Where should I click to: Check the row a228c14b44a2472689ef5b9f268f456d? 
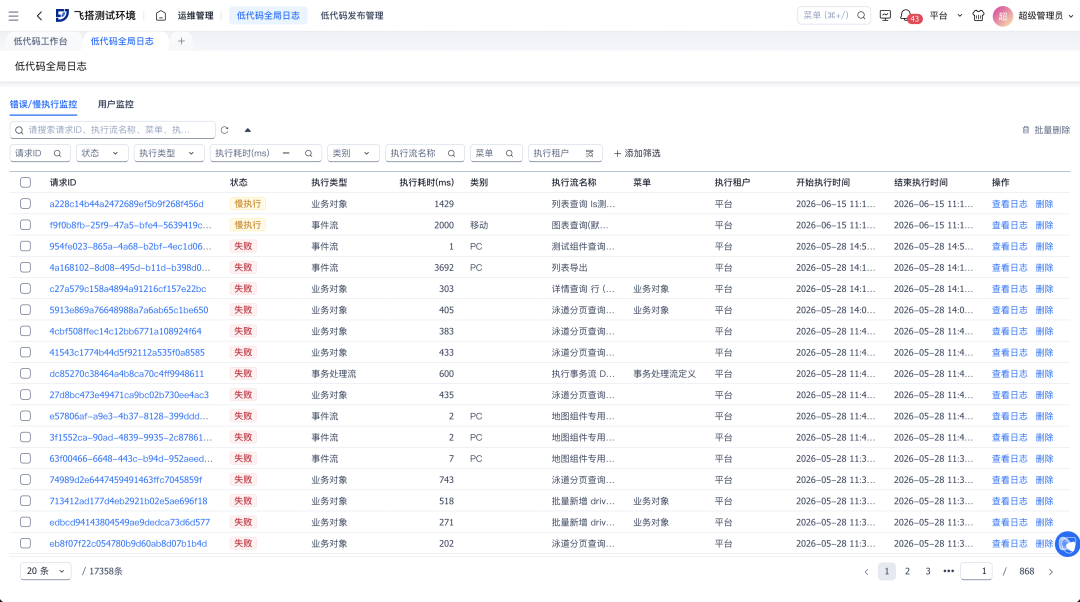pyautogui.click(x=25, y=204)
